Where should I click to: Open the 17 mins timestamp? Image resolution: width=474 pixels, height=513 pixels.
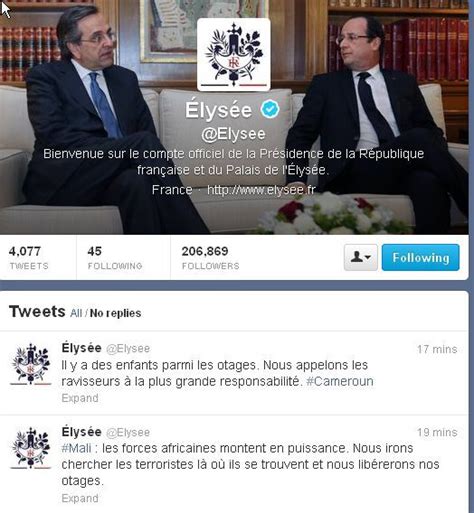[437, 349]
